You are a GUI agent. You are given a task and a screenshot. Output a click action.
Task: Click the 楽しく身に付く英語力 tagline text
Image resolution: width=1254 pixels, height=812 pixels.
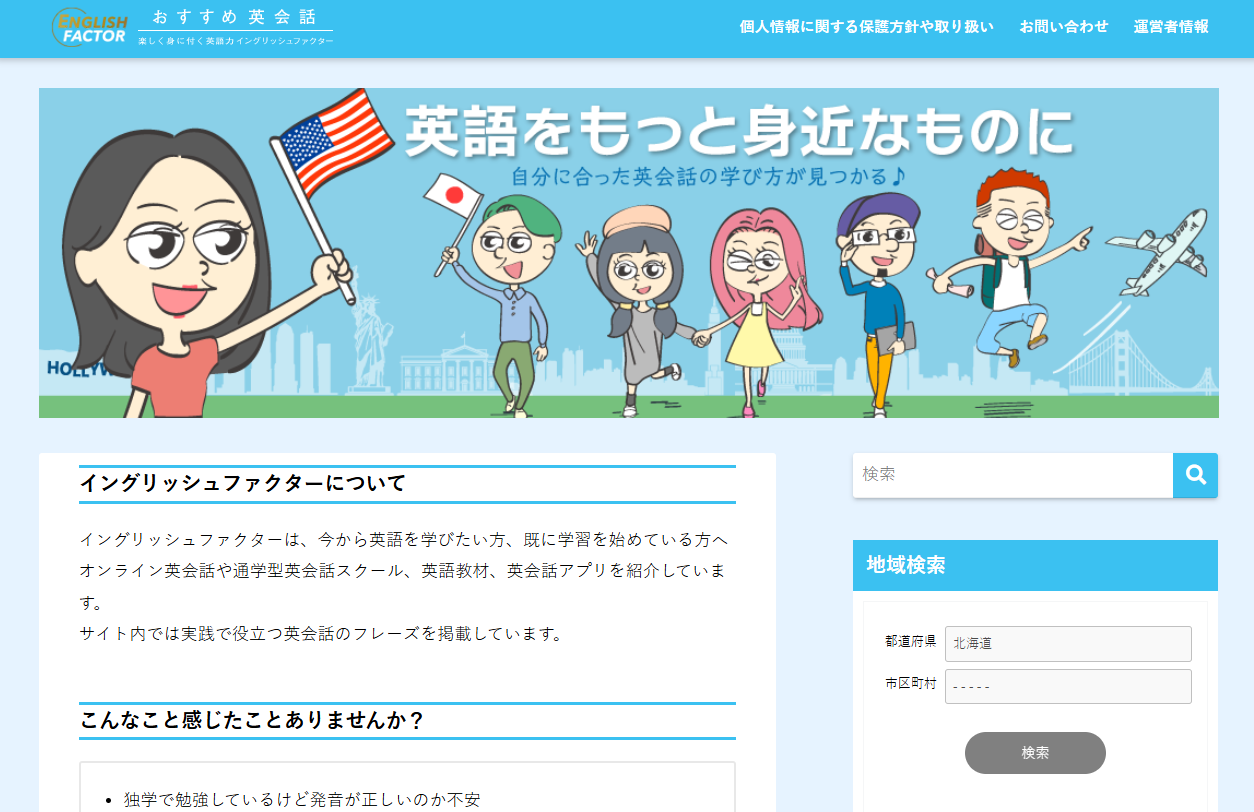[236, 41]
